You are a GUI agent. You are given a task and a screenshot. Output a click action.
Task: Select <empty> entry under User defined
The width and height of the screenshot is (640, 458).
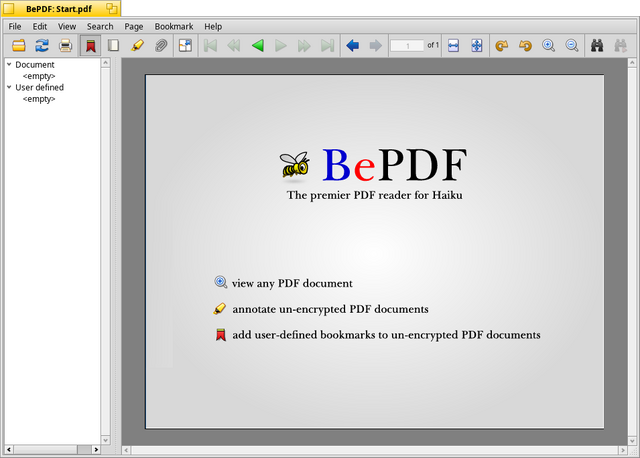click(x=39, y=99)
